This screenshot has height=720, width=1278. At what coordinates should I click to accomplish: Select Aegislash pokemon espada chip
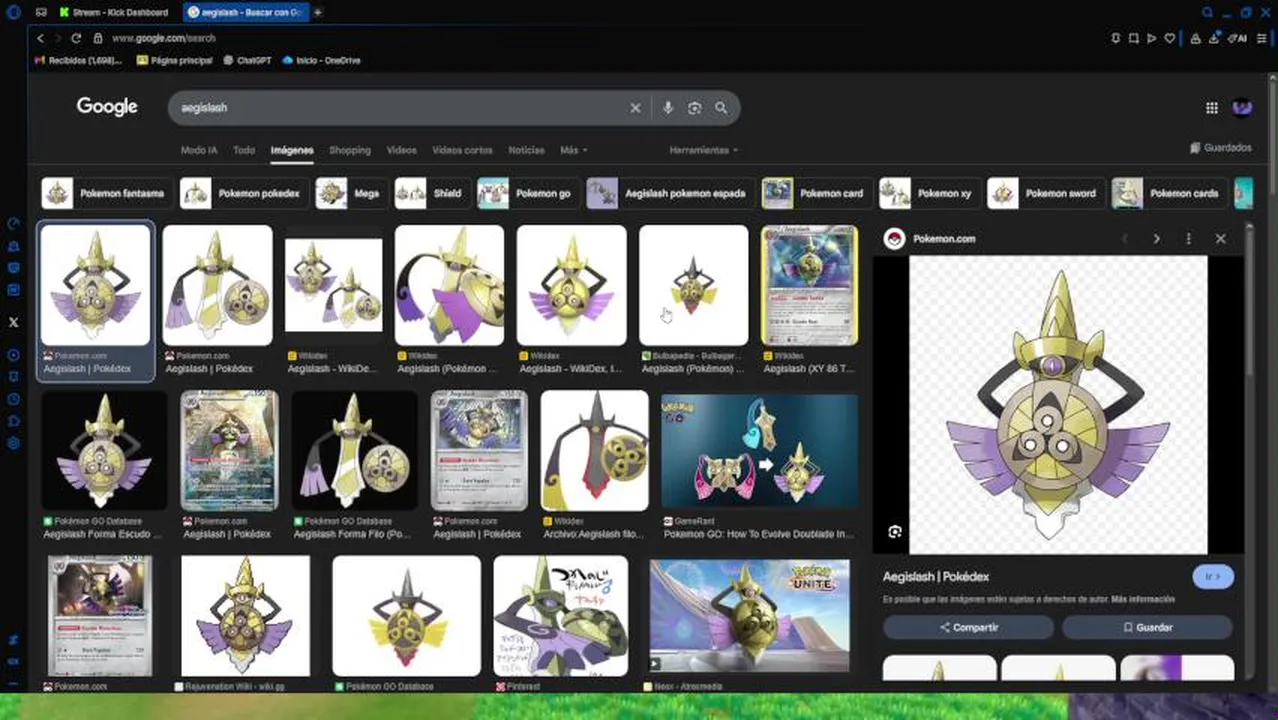(668, 194)
